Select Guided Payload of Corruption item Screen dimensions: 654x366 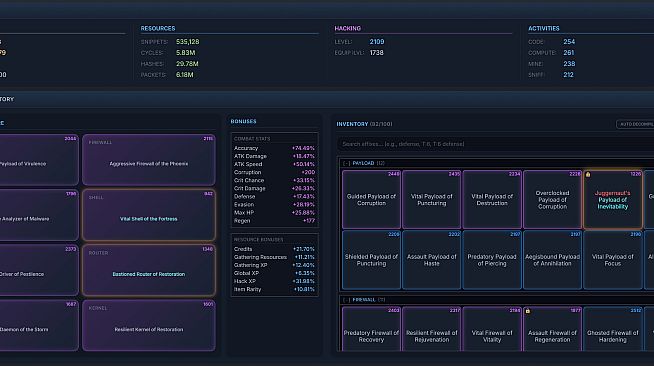[x=371, y=199]
